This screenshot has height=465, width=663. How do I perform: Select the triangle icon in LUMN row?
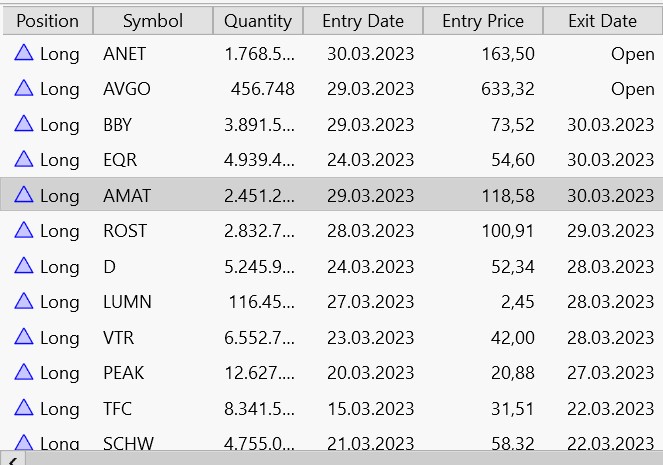point(24,301)
